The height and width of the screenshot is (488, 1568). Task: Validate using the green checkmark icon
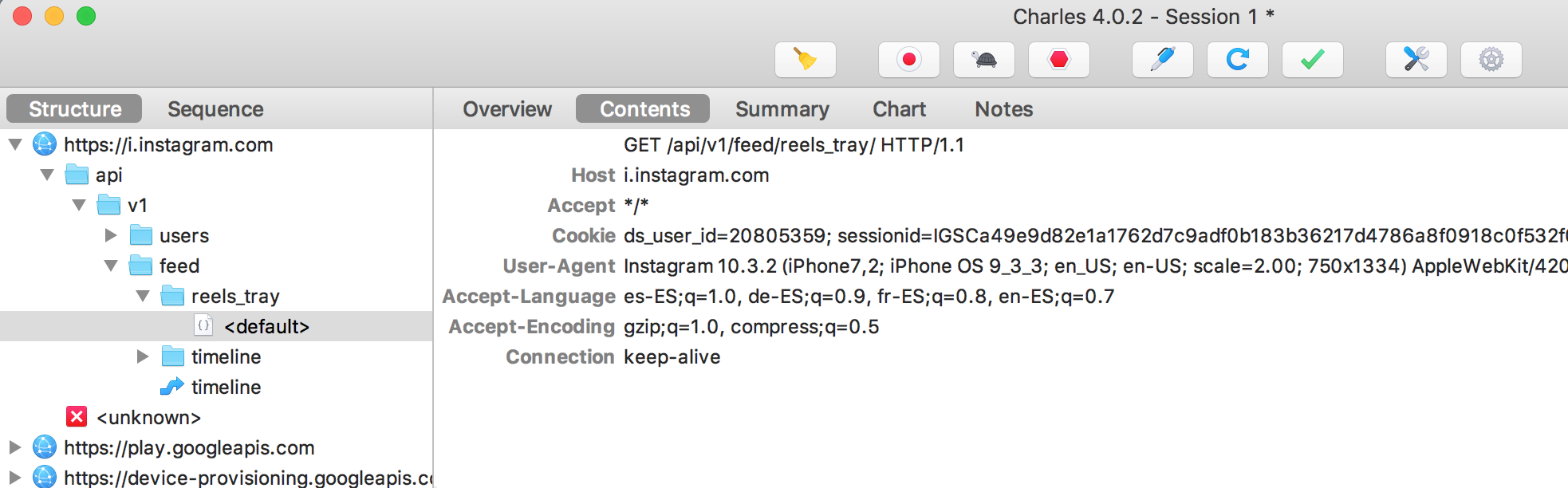pyautogui.click(x=1312, y=60)
